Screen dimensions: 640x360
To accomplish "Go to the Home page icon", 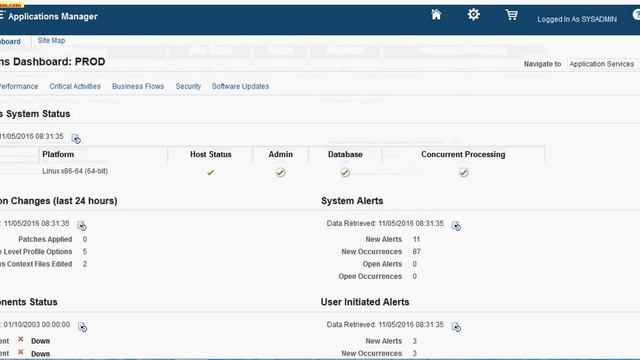I will point(436,15).
